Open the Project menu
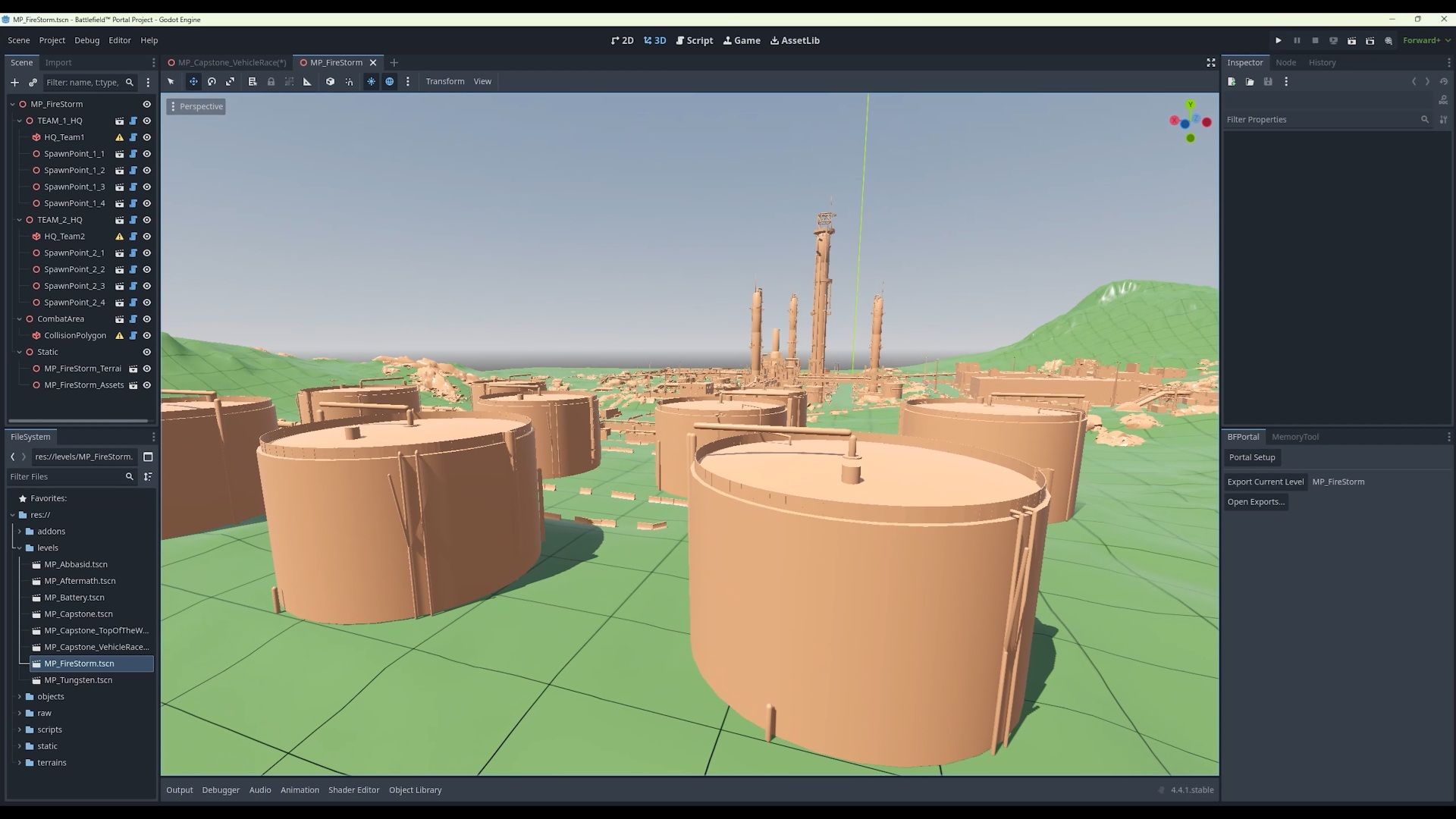 pos(52,40)
